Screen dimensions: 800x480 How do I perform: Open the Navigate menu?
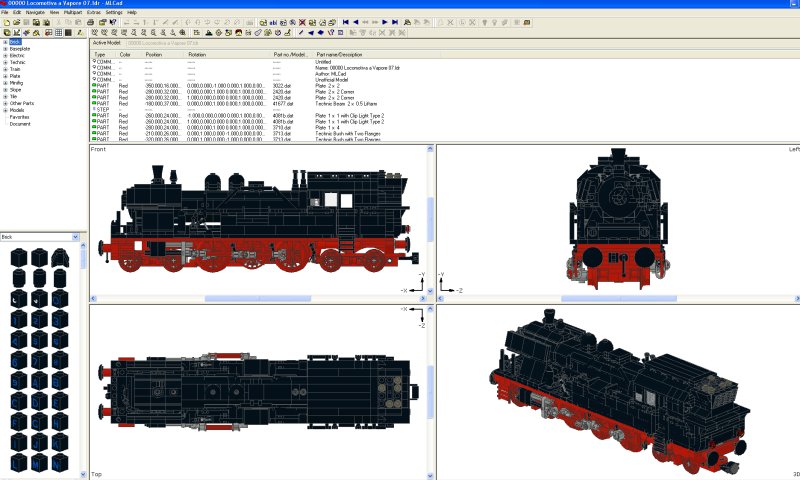35,12
